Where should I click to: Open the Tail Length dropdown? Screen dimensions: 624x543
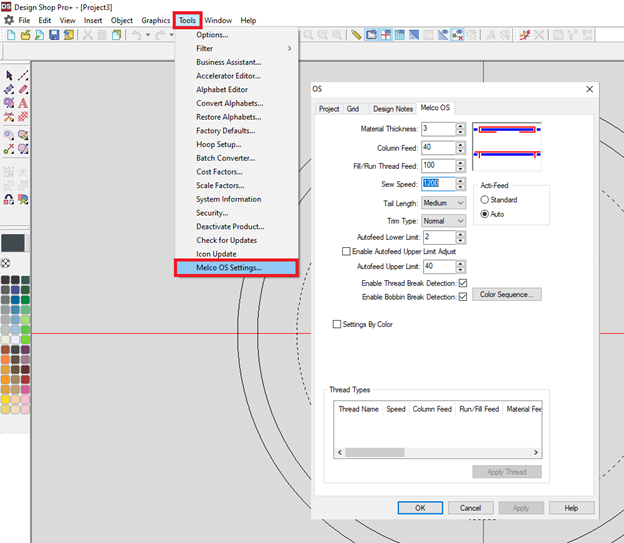[x=444, y=202]
